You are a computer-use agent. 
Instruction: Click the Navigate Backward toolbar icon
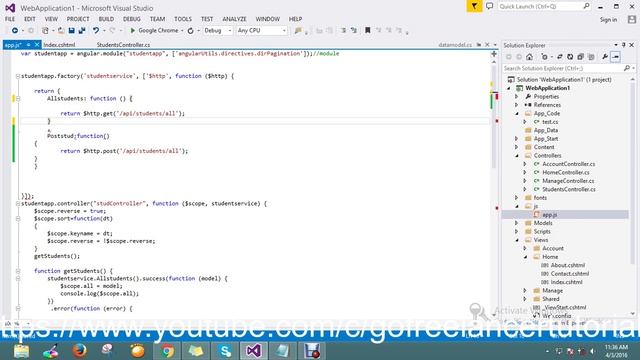click(x=15, y=31)
